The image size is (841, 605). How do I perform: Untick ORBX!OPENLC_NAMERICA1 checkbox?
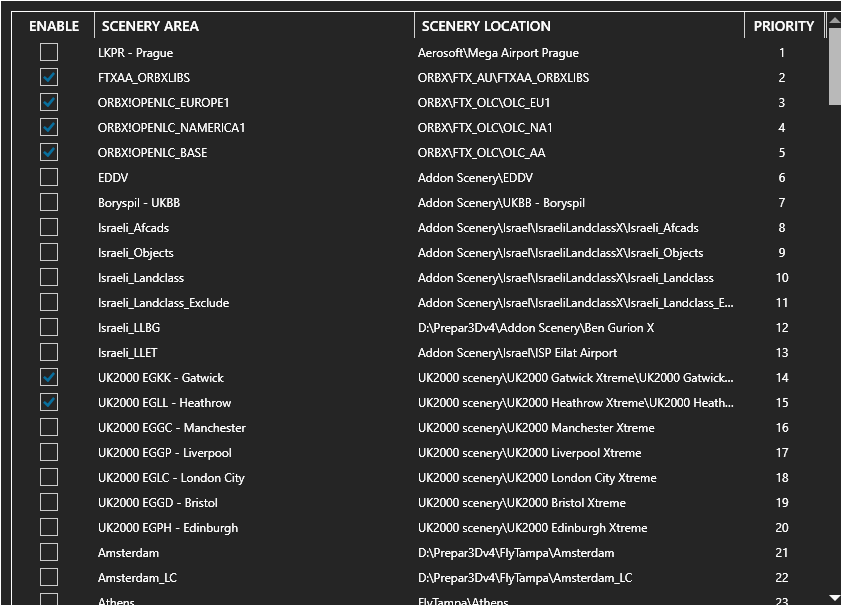click(x=49, y=128)
